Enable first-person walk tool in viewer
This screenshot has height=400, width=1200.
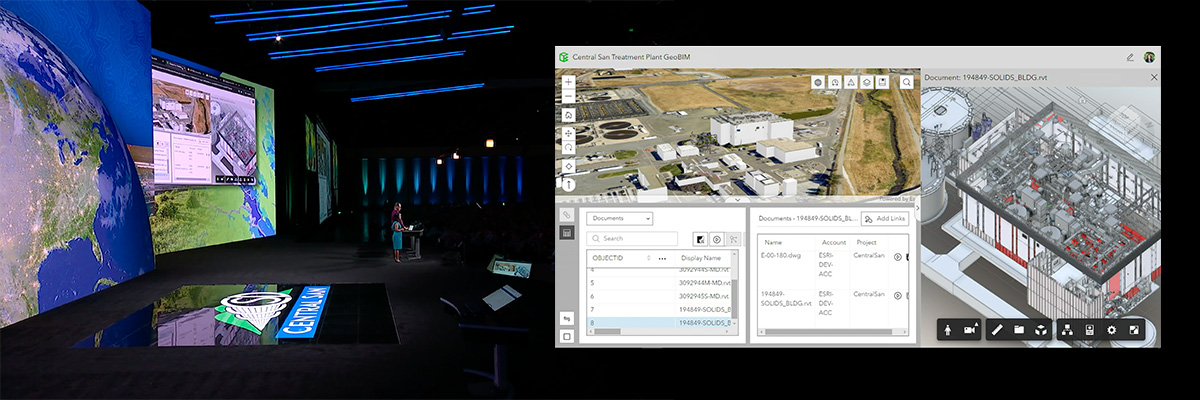coord(948,330)
